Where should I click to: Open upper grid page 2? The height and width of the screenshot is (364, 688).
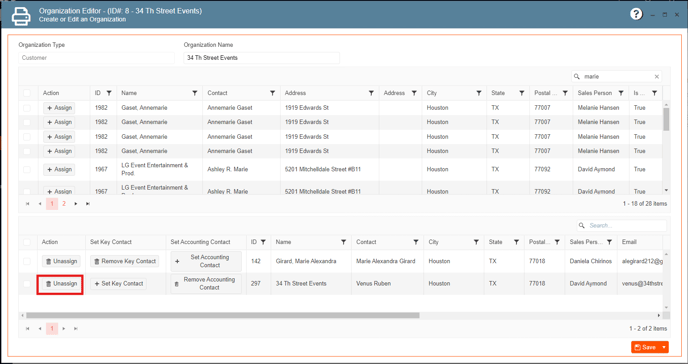point(64,203)
